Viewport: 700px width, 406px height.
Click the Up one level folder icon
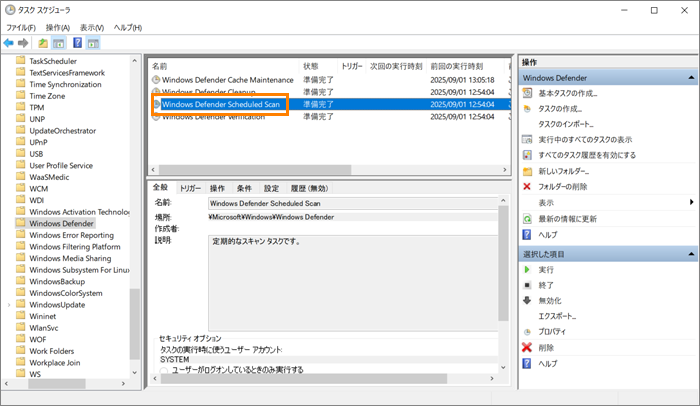coord(43,43)
